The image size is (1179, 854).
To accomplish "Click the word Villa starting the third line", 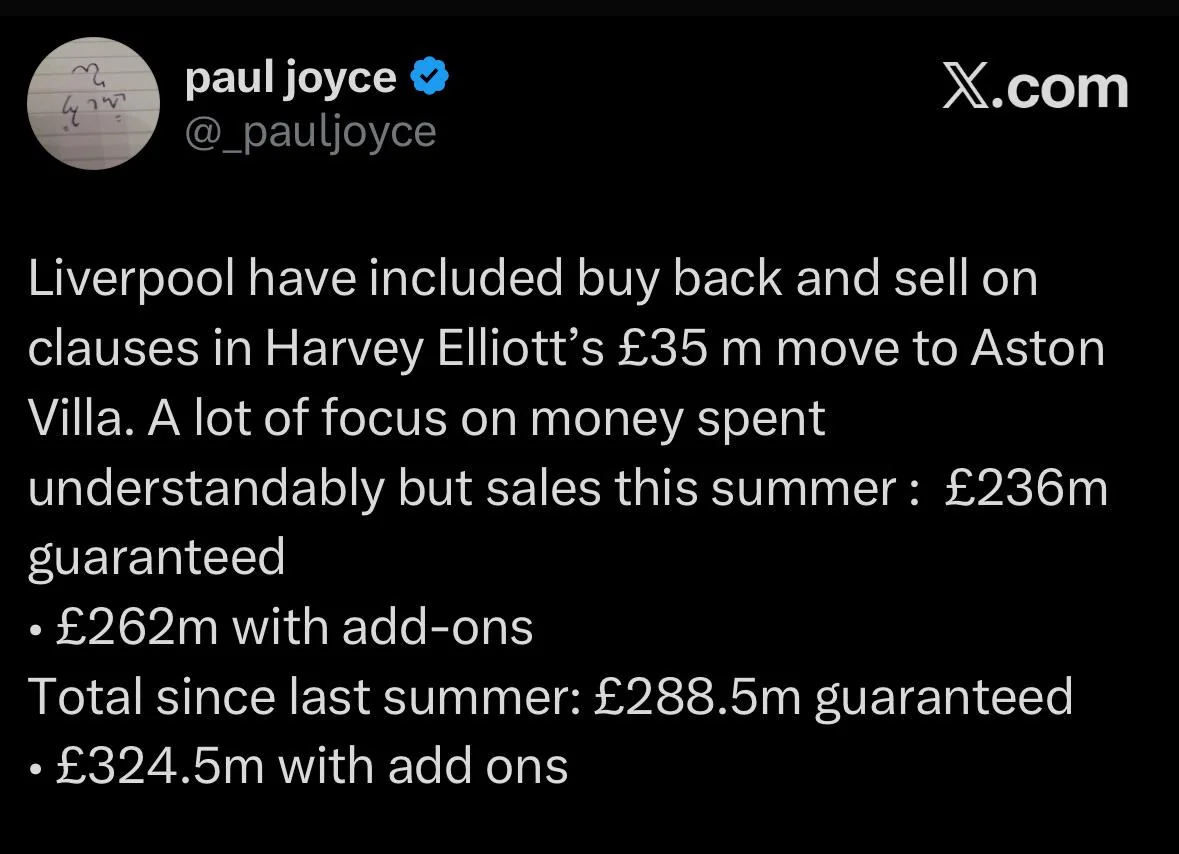I will point(76,418).
